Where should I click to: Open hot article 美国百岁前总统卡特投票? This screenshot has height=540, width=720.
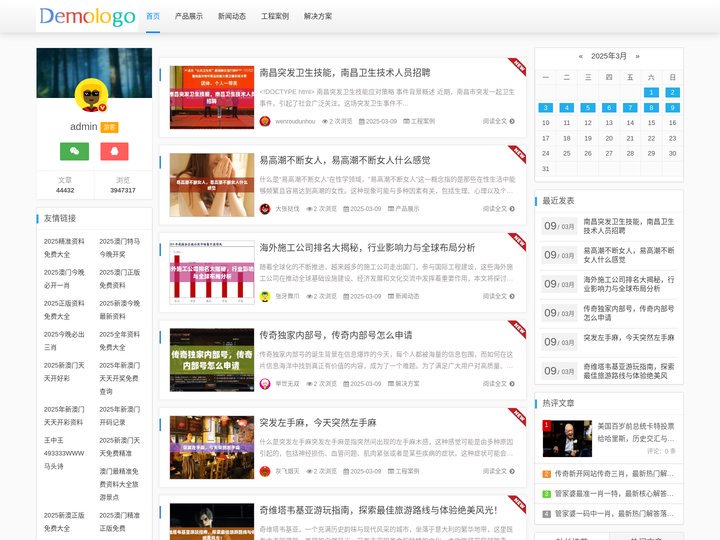[x=636, y=432]
